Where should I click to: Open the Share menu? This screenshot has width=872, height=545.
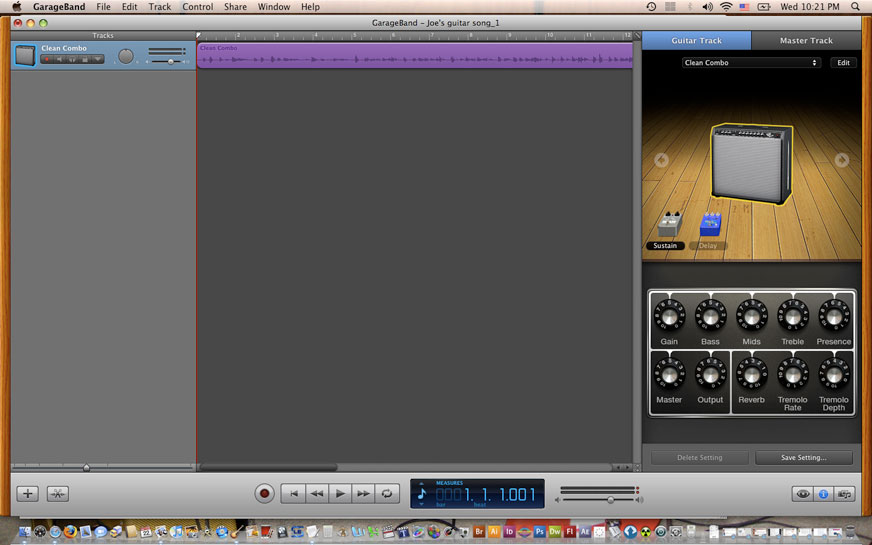coord(235,7)
